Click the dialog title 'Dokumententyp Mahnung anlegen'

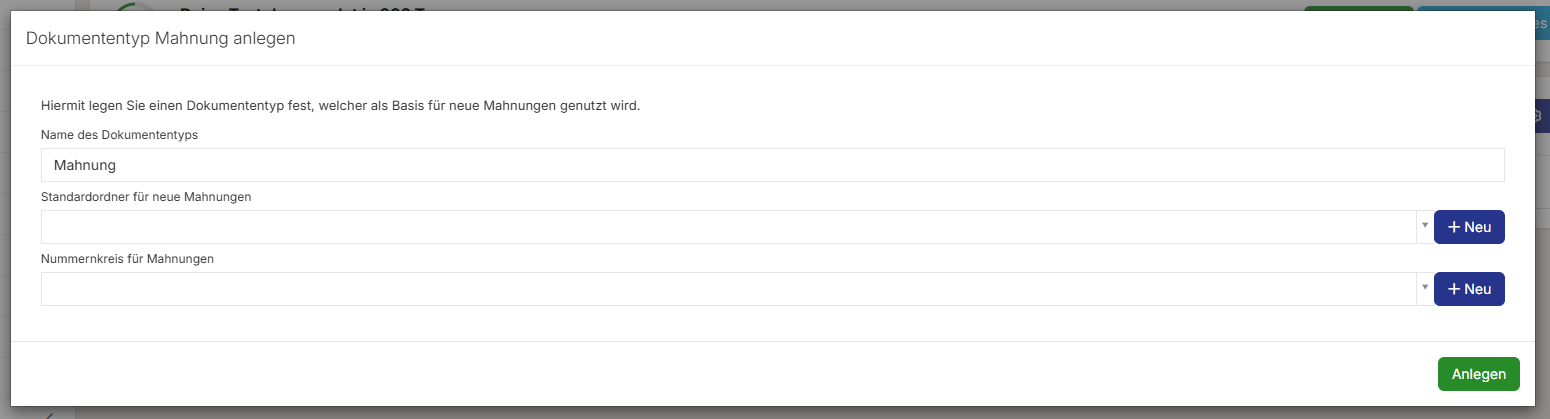(x=160, y=39)
